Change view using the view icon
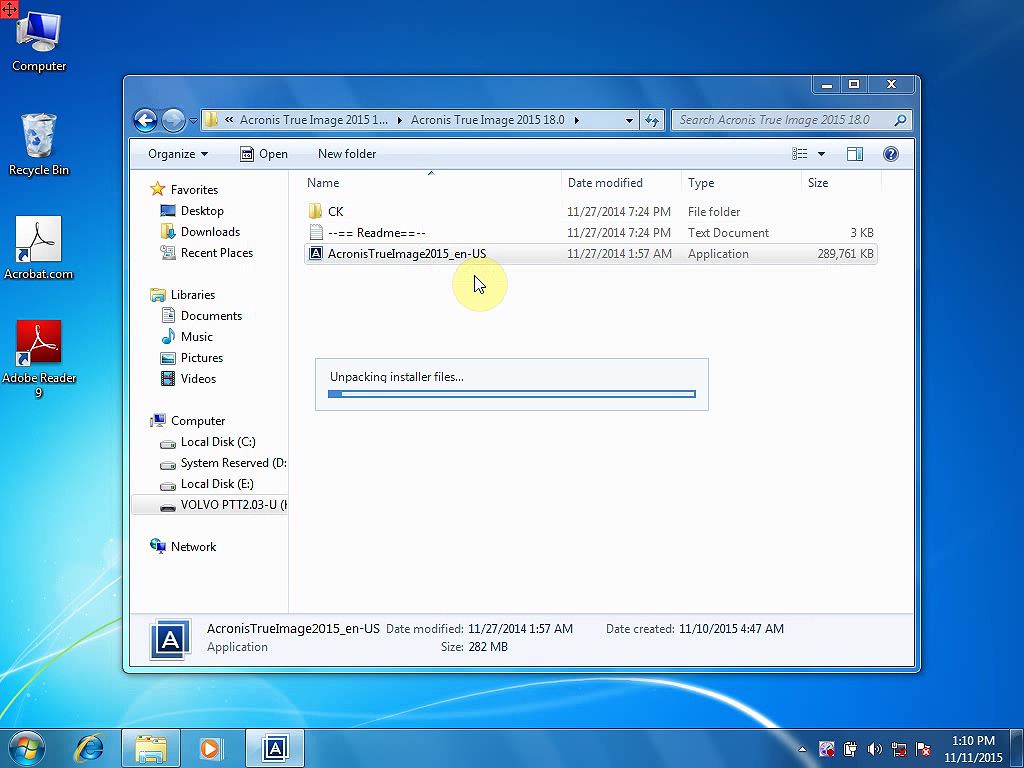This screenshot has width=1024, height=768. pyautogui.click(x=800, y=154)
